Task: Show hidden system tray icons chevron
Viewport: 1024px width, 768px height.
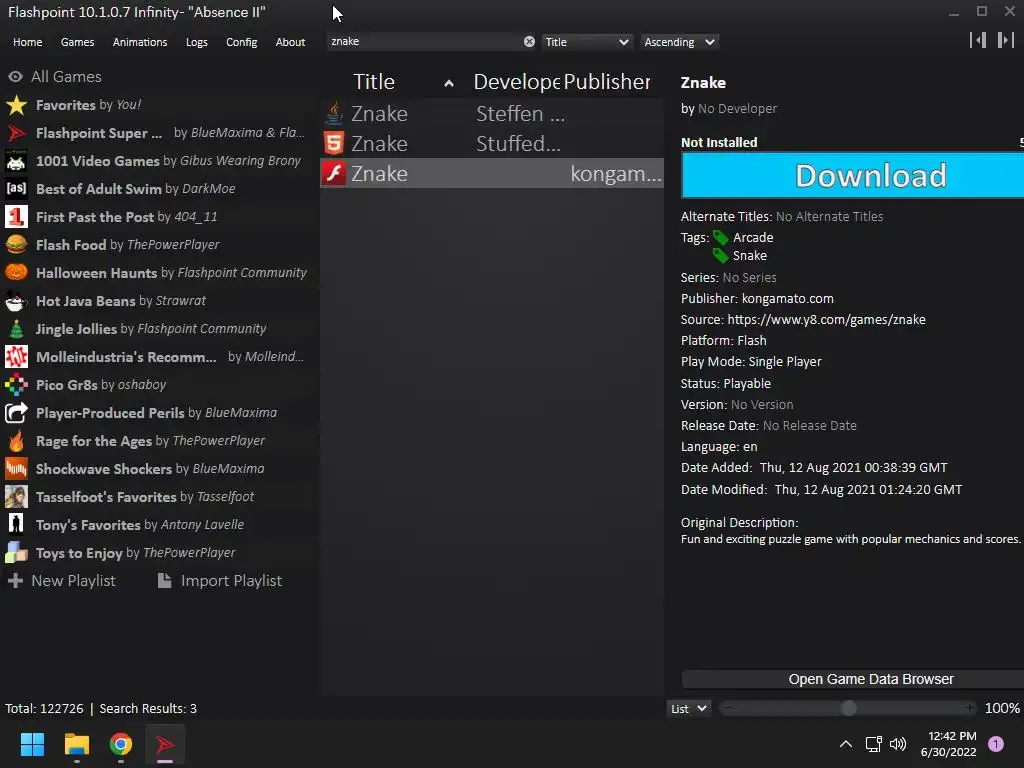Action: click(846, 744)
